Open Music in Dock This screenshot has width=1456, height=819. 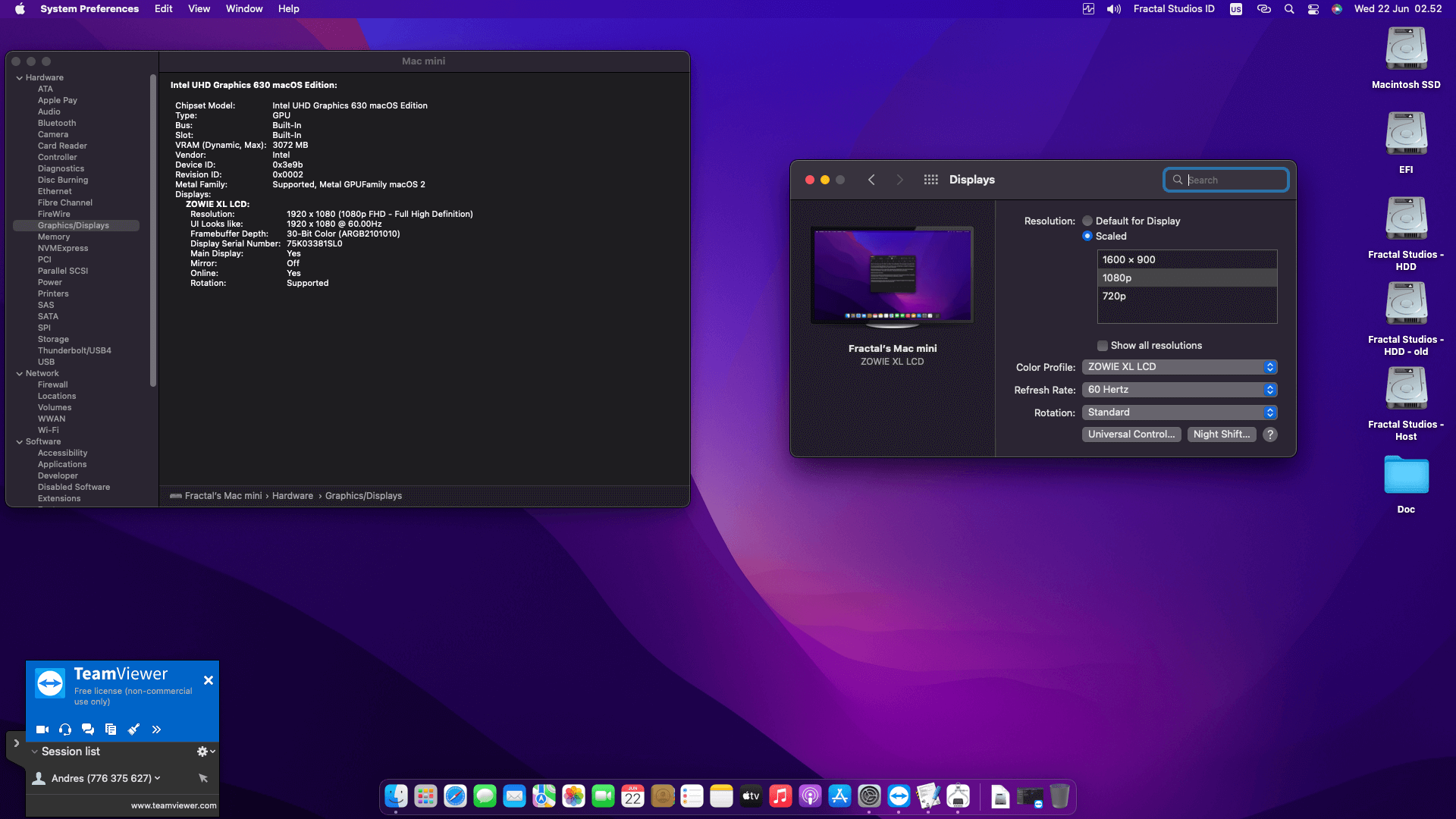tap(780, 795)
